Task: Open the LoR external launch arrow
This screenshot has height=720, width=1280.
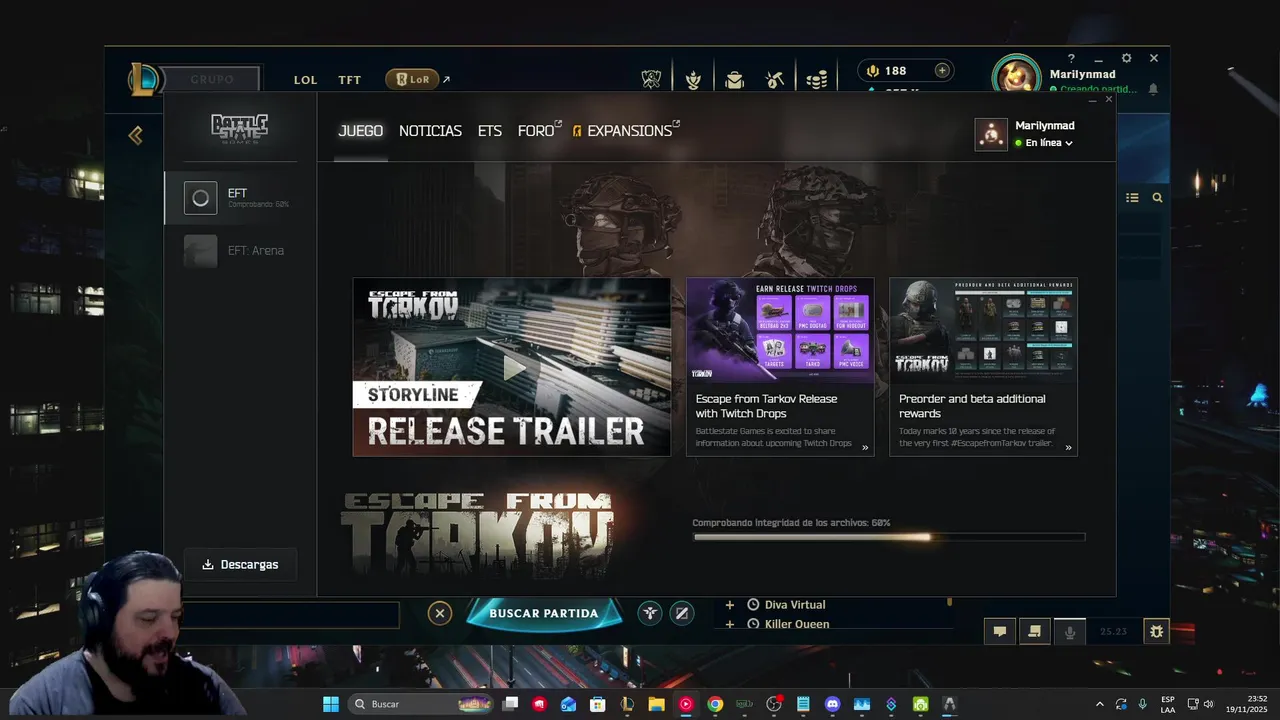Action: [x=446, y=79]
